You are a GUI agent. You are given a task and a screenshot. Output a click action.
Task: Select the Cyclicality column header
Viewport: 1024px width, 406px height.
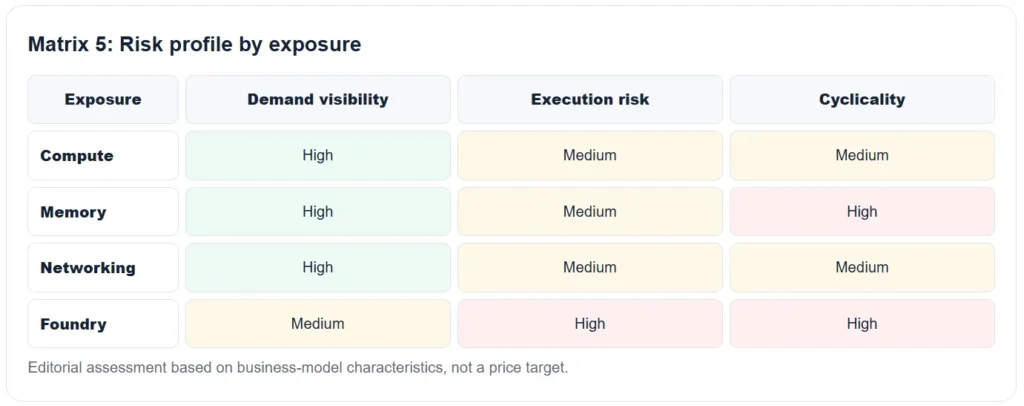(x=862, y=99)
